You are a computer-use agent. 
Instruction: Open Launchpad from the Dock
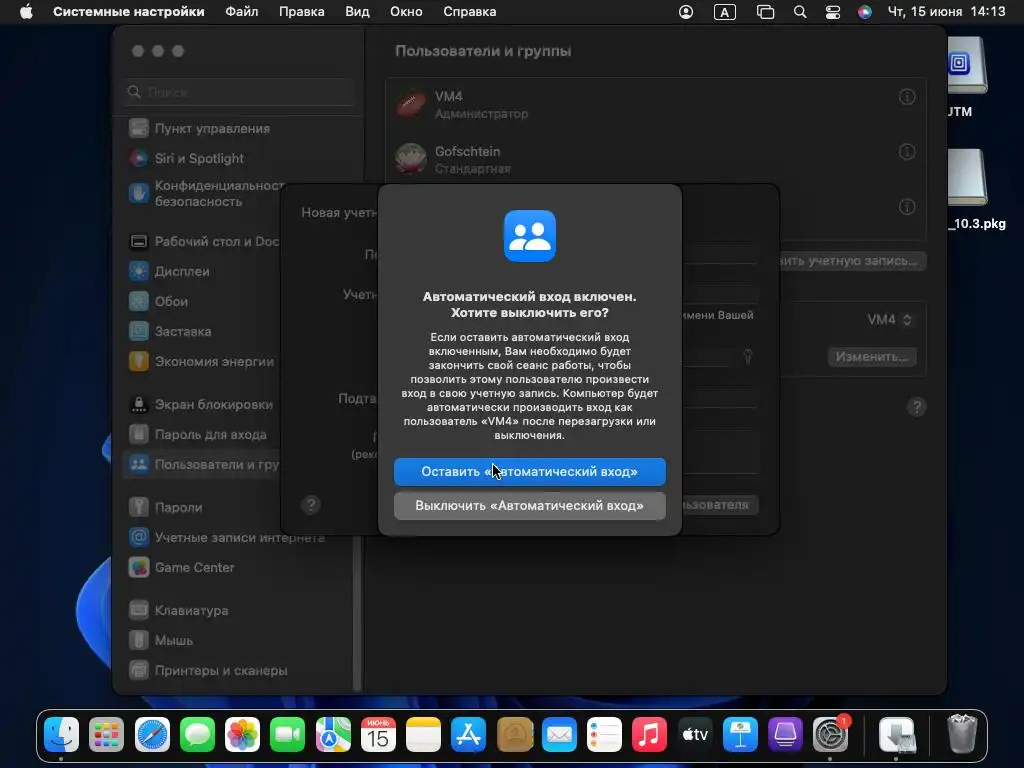click(106, 735)
